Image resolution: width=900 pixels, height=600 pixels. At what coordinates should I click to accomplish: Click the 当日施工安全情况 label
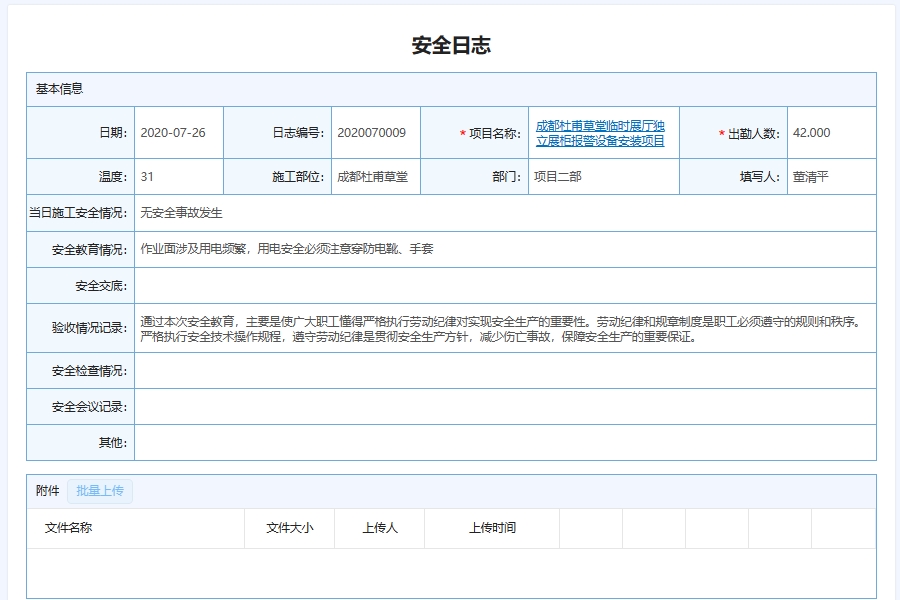[79, 213]
